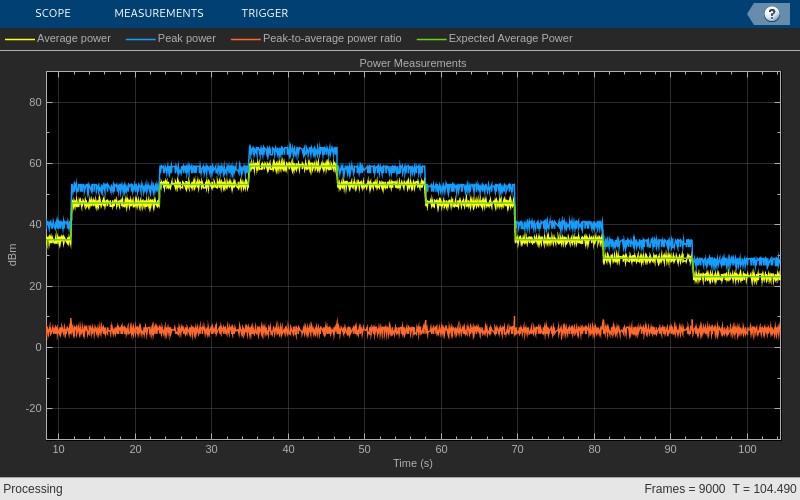
Task: Click the blue Peak power line swatch
Action: (141, 39)
